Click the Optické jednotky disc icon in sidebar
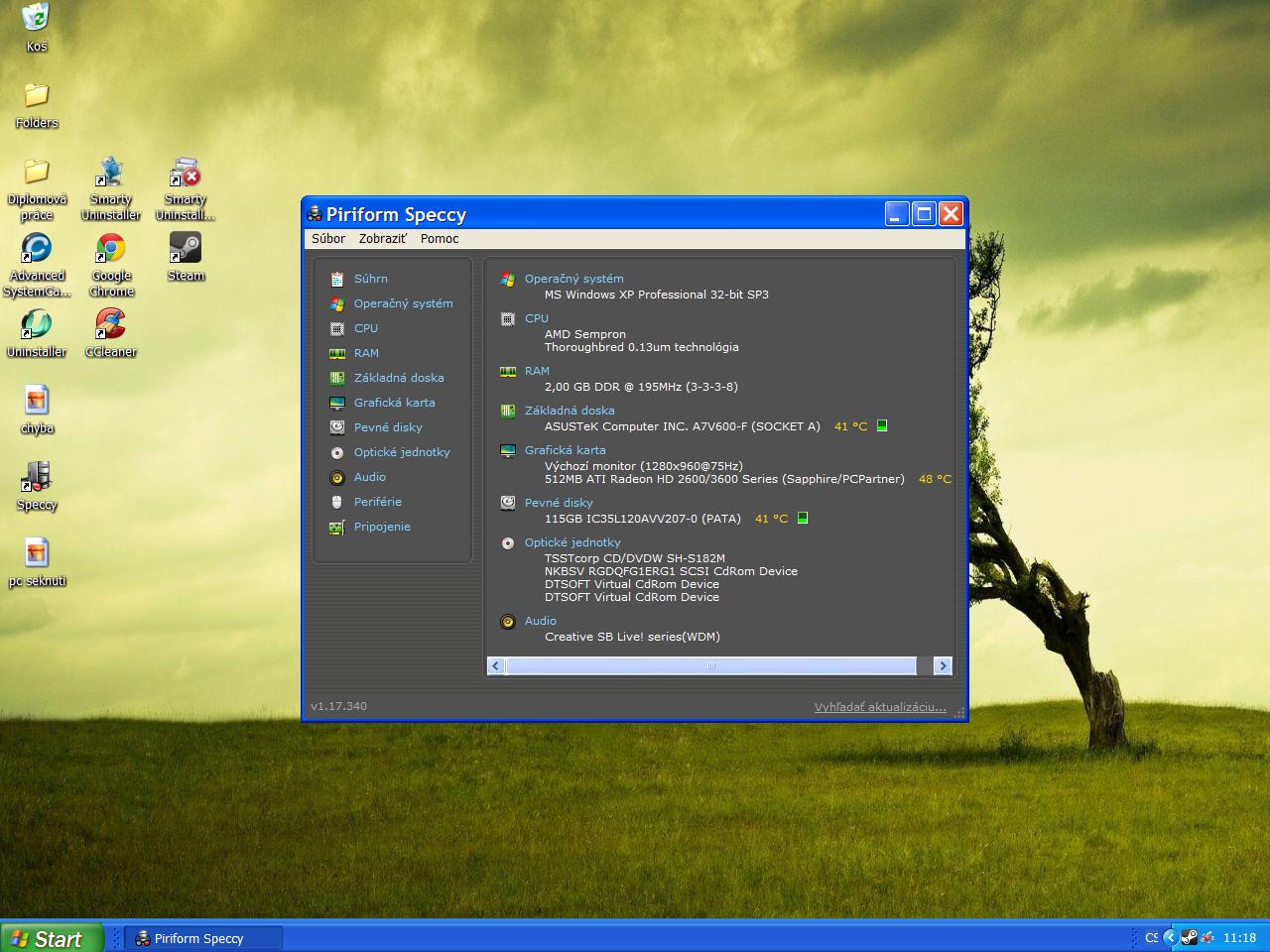The width and height of the screenshot is (1270, 952). tap(337, 452)
